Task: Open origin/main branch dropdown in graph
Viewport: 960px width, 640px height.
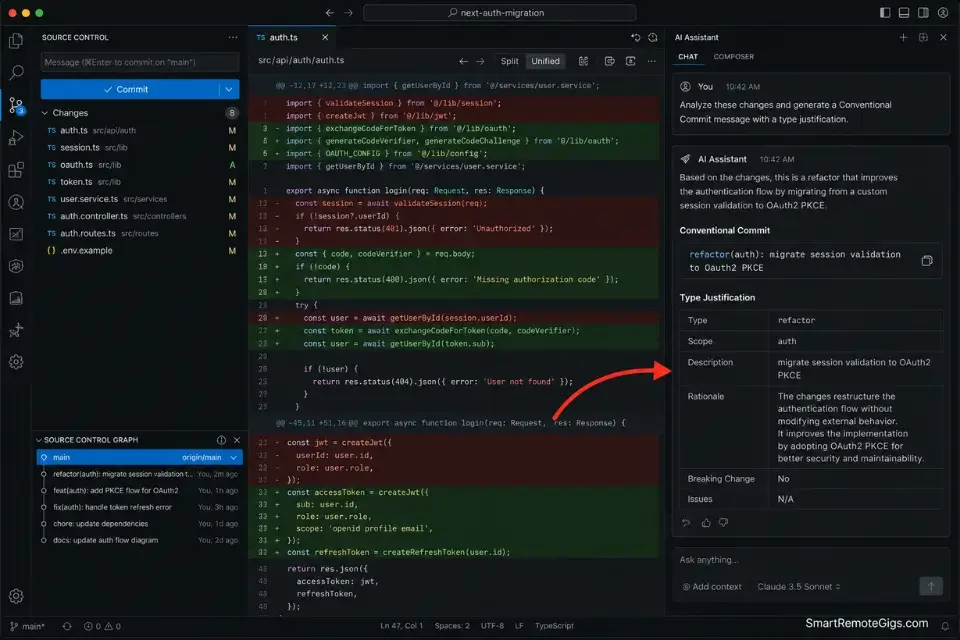Action: tap(233, 457)
